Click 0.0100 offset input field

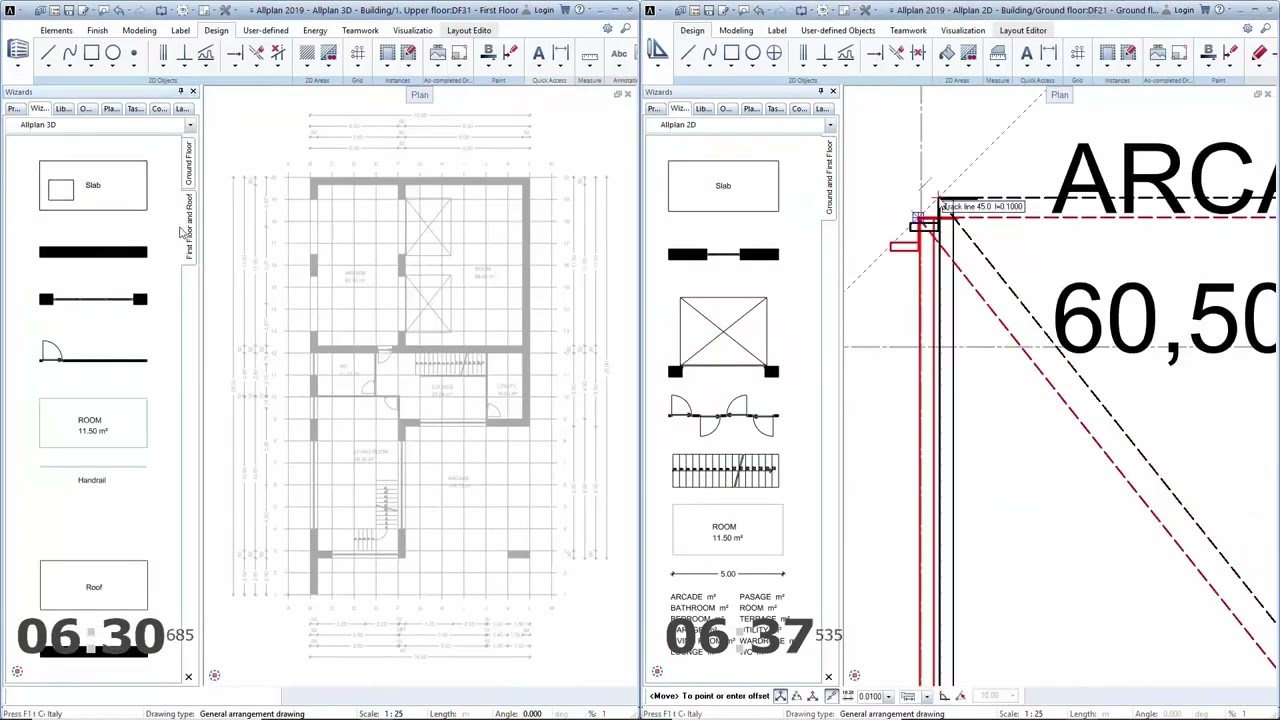tap(870, 696)
